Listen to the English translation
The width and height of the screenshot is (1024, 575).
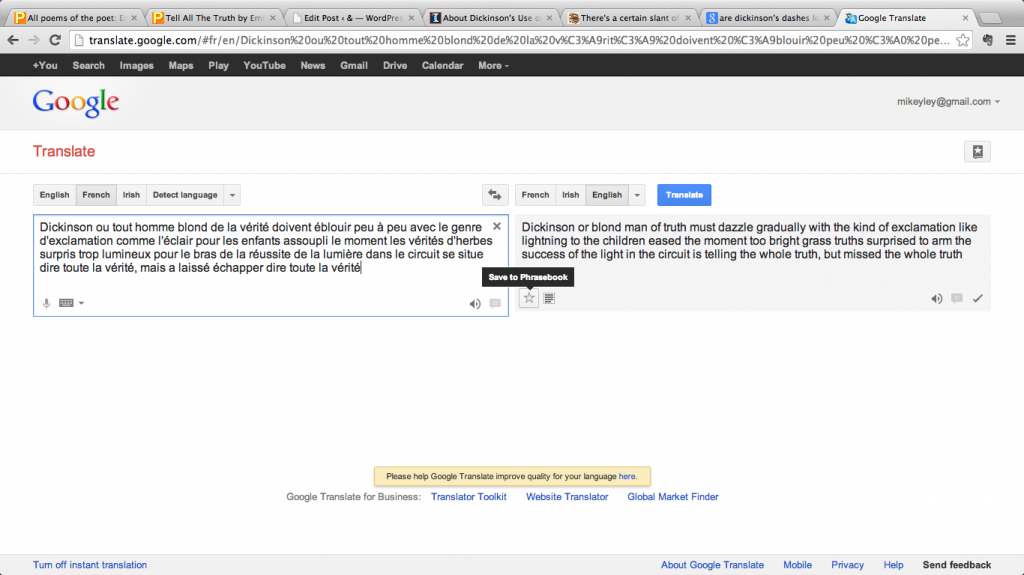[936, 299]
